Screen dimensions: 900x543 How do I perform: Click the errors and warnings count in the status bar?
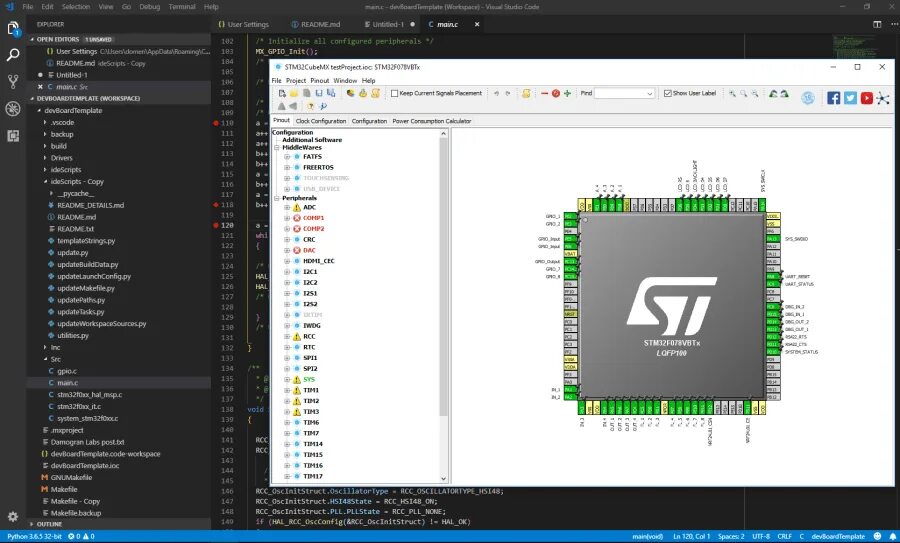point(82,536)
